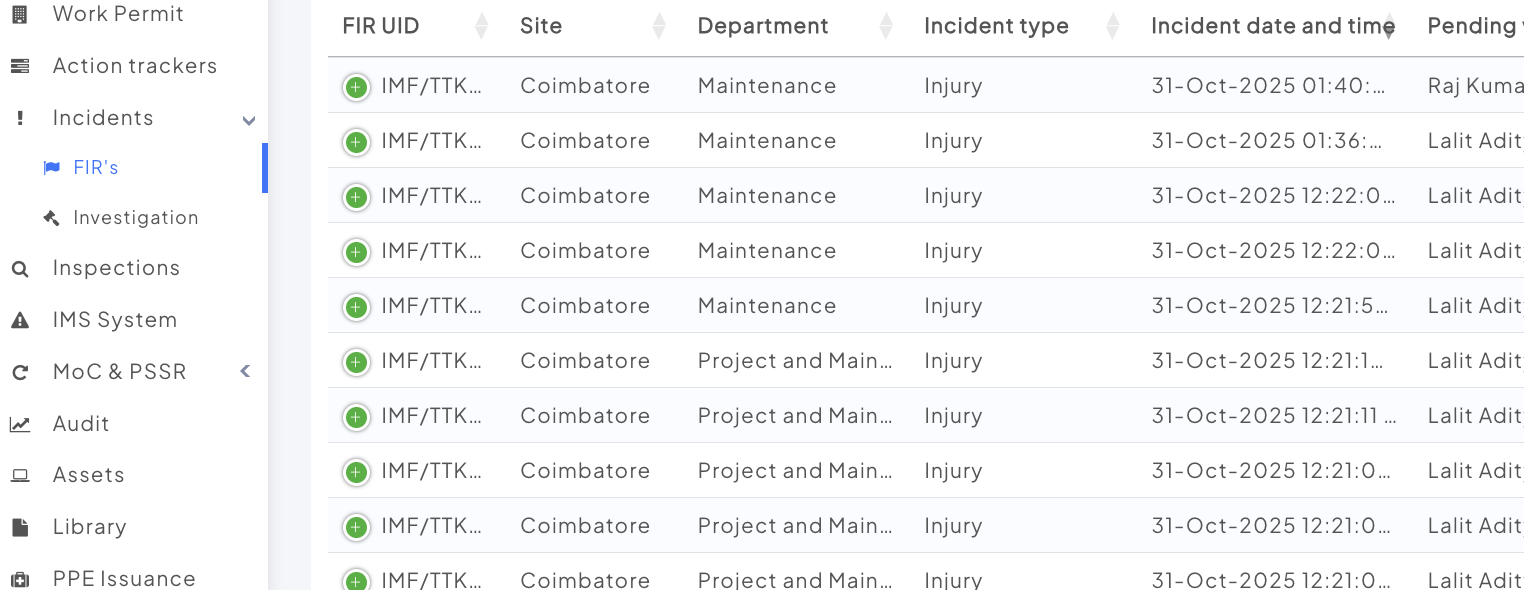Collapse the Incidents menu chevron

[x=249, y=120]
